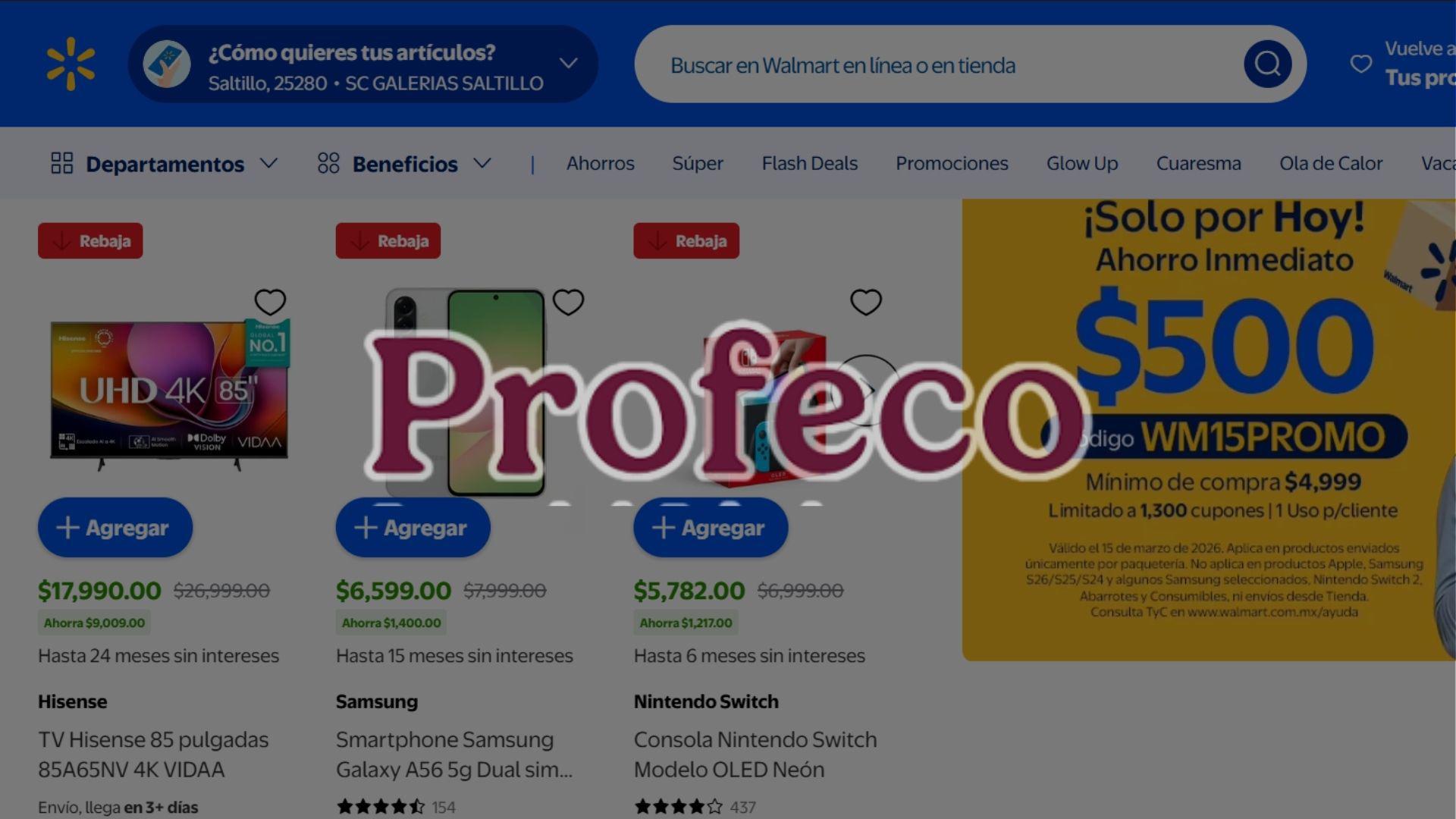Click the search magnifier icon
The height and width of the screenshot is (819, 1456).
[1267, 64]
